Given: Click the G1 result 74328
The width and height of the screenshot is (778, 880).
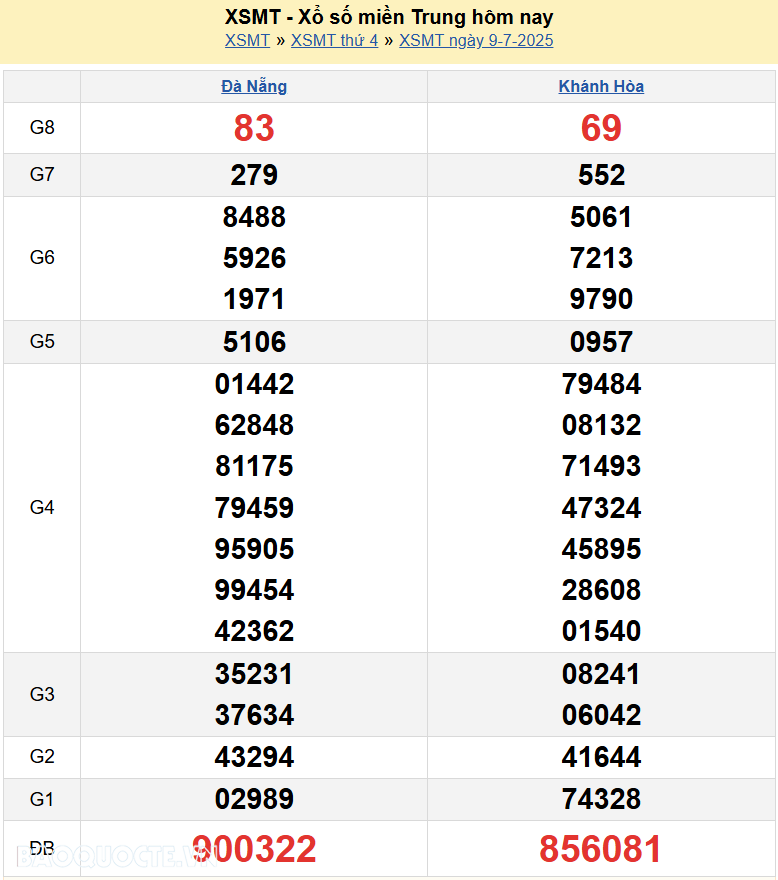Looking at the screenshot, I should point(601,799).
